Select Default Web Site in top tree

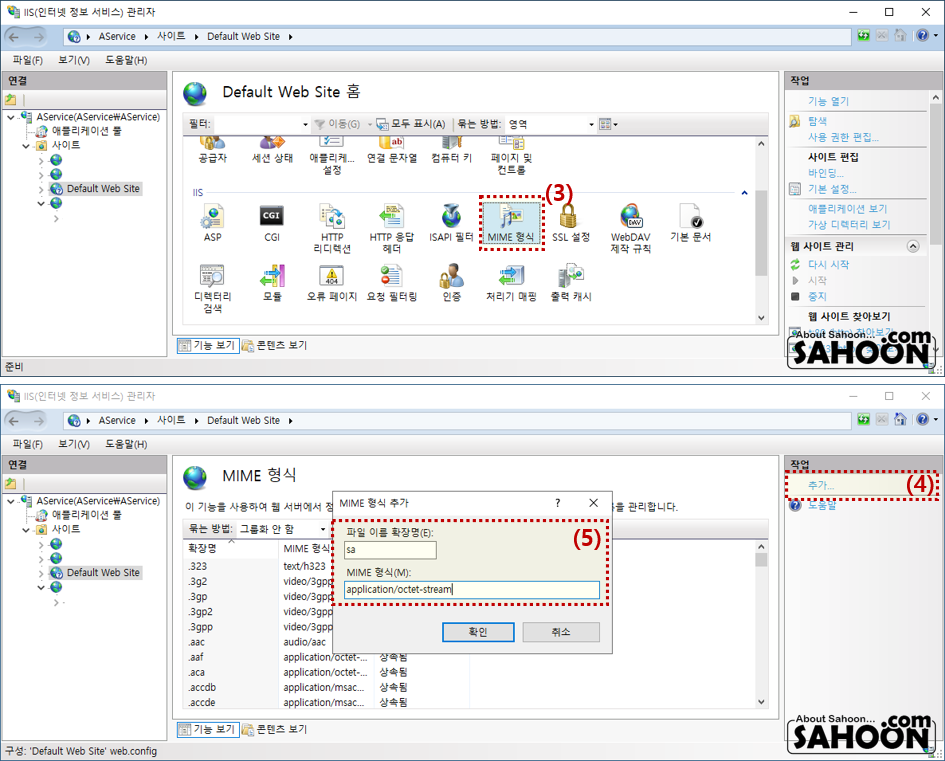103,188
